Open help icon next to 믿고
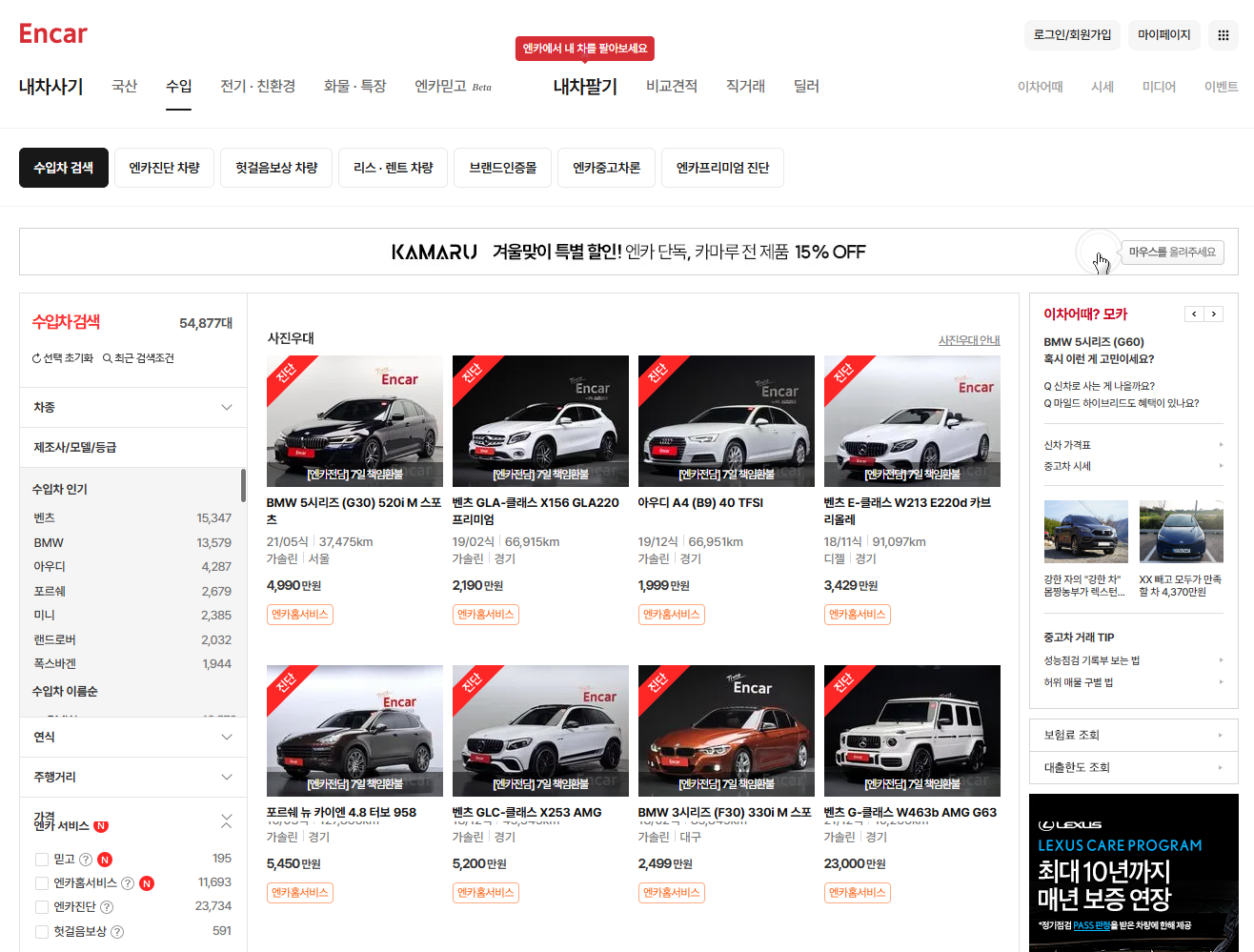Screen dimensions: 1254x952 (x=86, y=860)
